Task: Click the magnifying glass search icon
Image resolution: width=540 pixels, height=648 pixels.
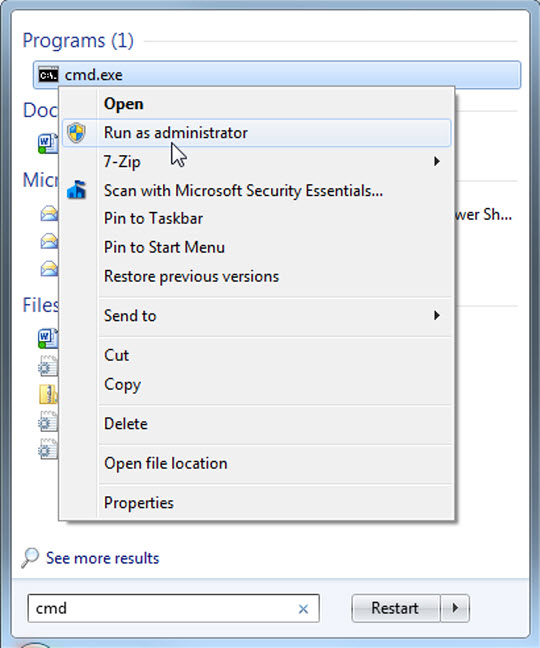Action: coord(30,558)
